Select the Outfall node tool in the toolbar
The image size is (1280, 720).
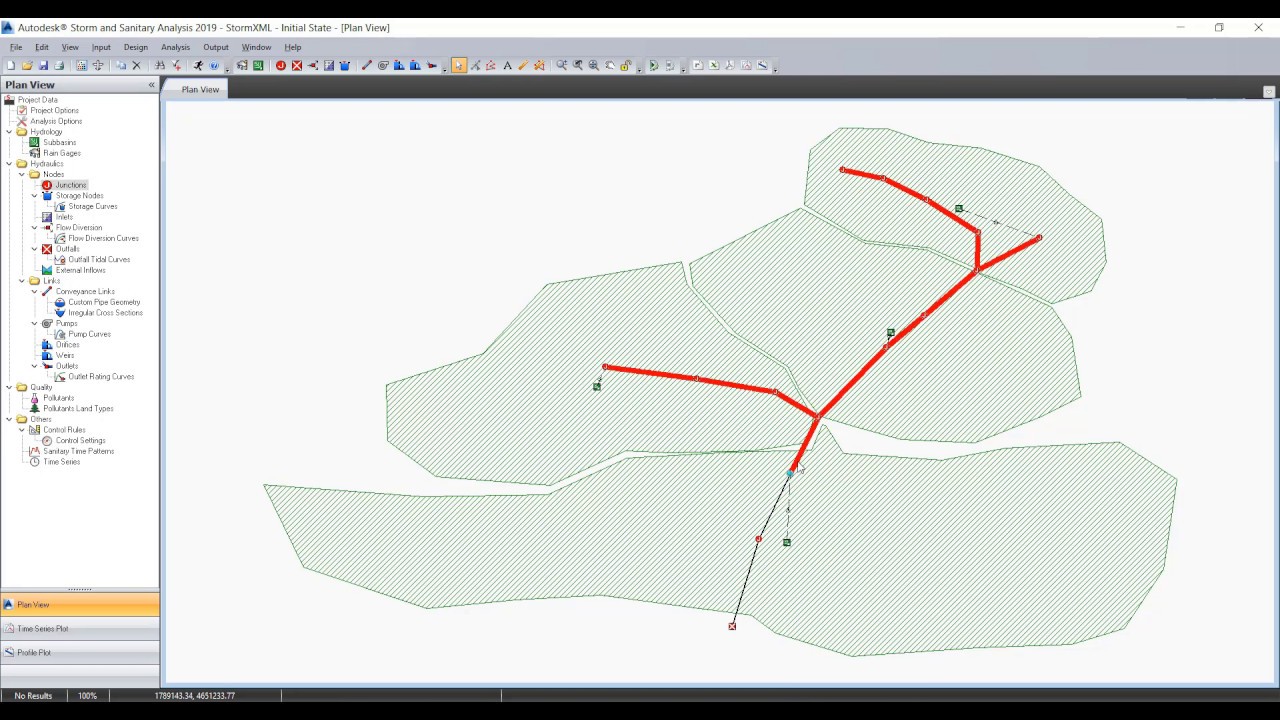297,66
